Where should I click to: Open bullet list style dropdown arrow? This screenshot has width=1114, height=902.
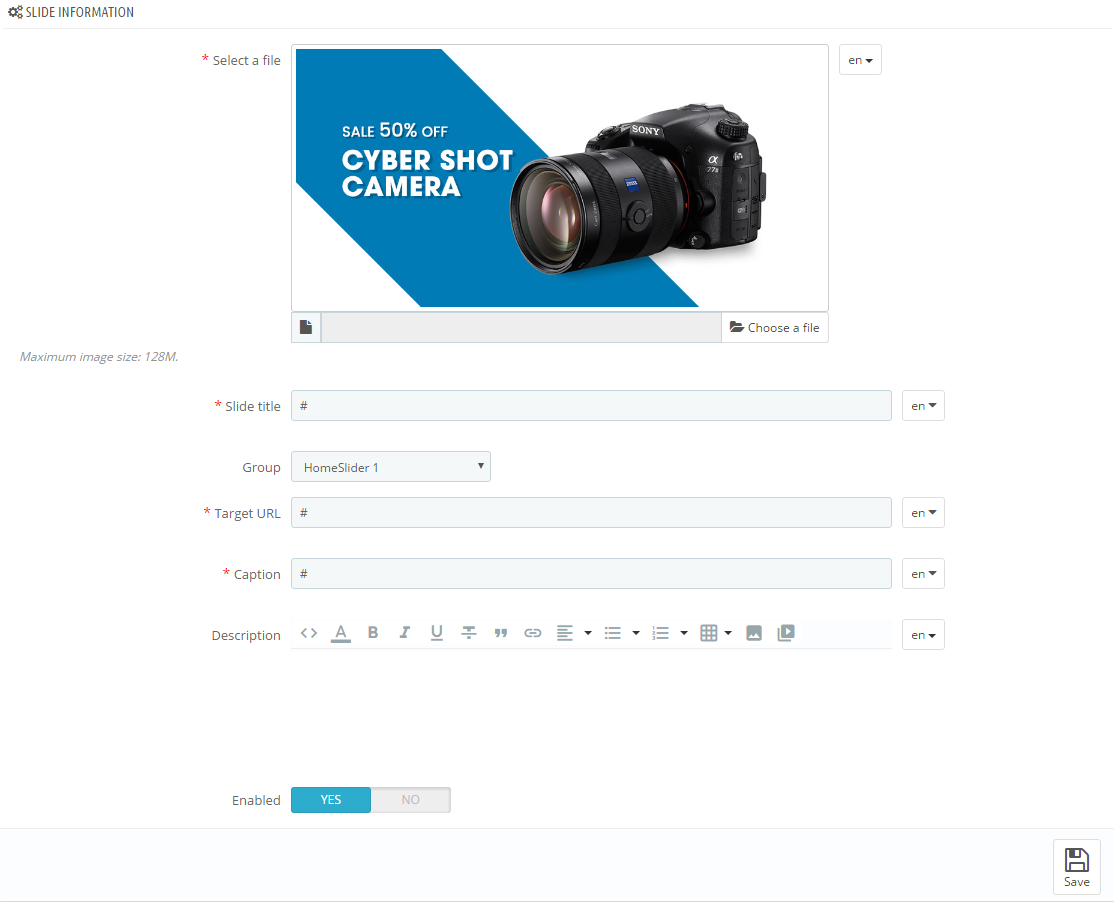636,633
